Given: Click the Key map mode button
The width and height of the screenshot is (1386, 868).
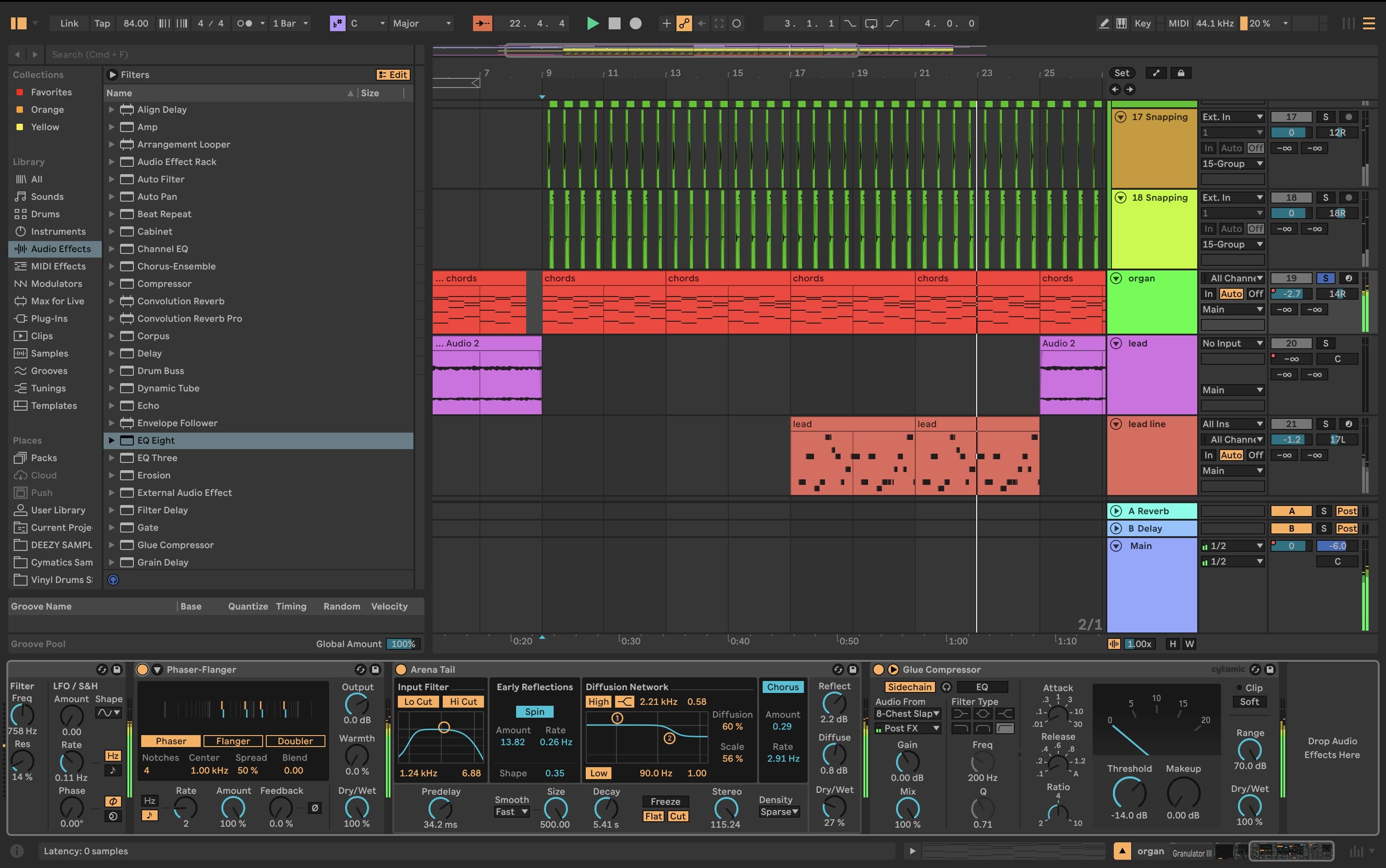Looking at the screenshot, I should coord(1143,23).
